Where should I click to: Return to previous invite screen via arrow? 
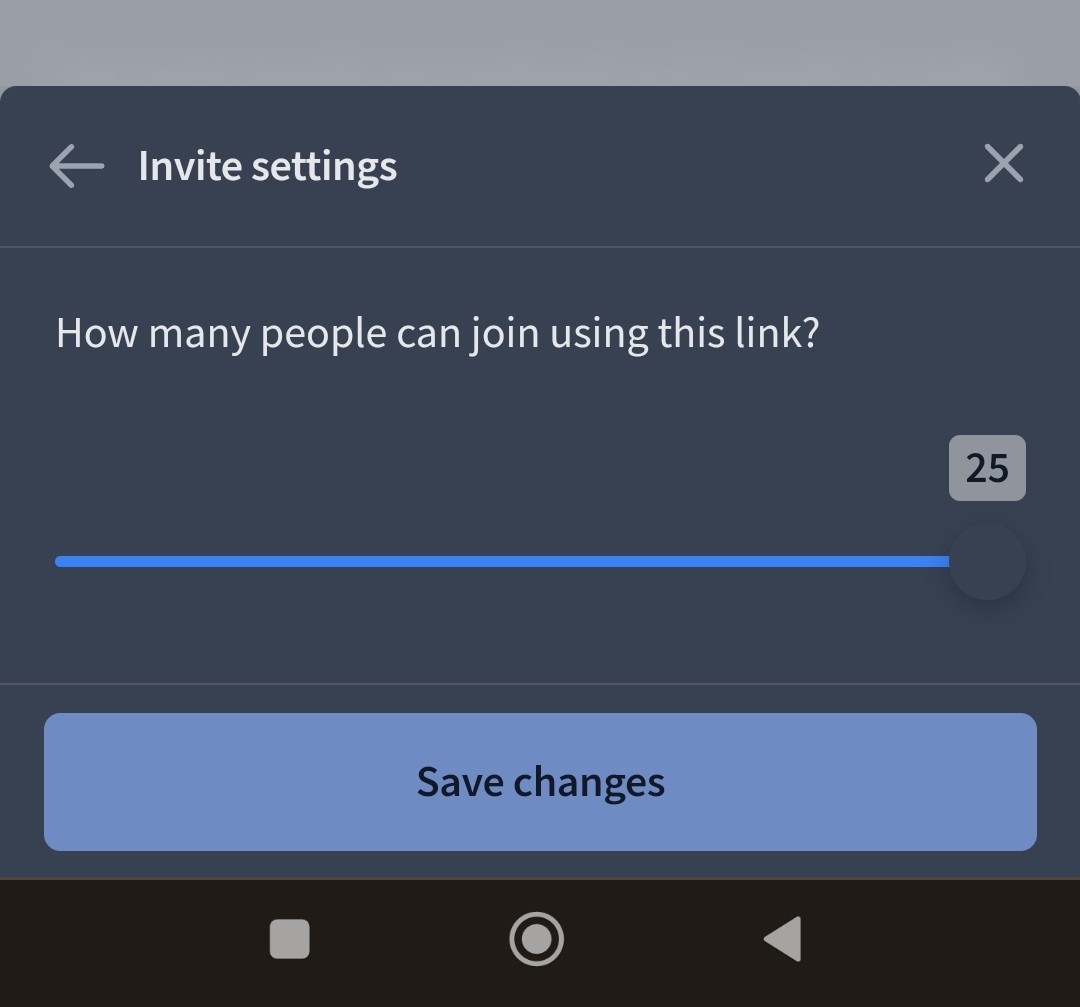(x=76, y=166)
